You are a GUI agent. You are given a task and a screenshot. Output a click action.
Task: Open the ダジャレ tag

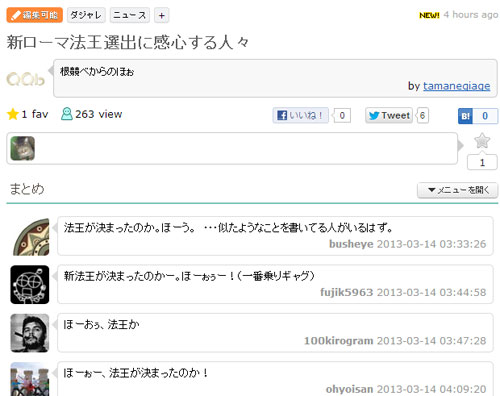click(x=86, y=15)
